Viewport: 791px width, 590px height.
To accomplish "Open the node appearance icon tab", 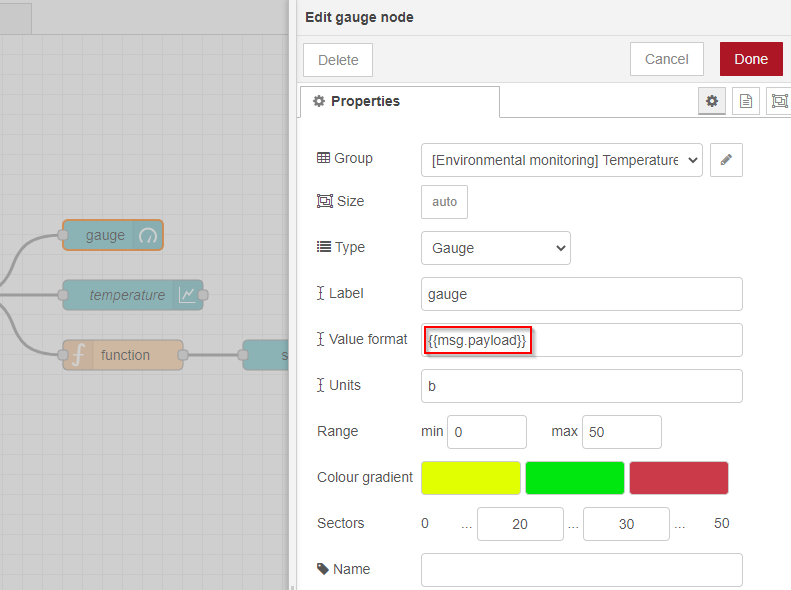I will pos(779,101).
